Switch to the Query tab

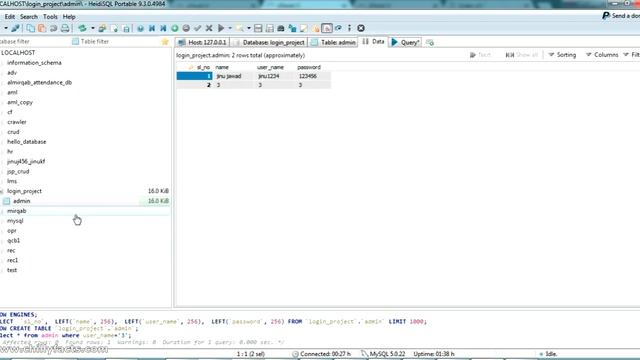click(405, 42)
